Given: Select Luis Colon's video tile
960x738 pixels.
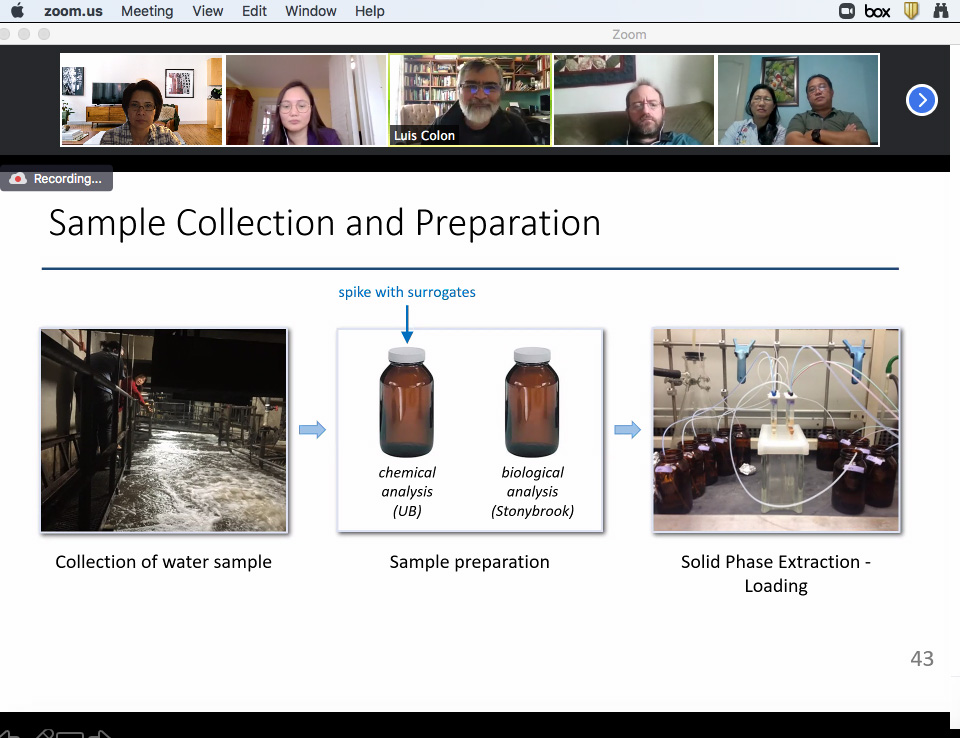Looking at the screenshot, I should pyautogui.click(x=470, y=100).
